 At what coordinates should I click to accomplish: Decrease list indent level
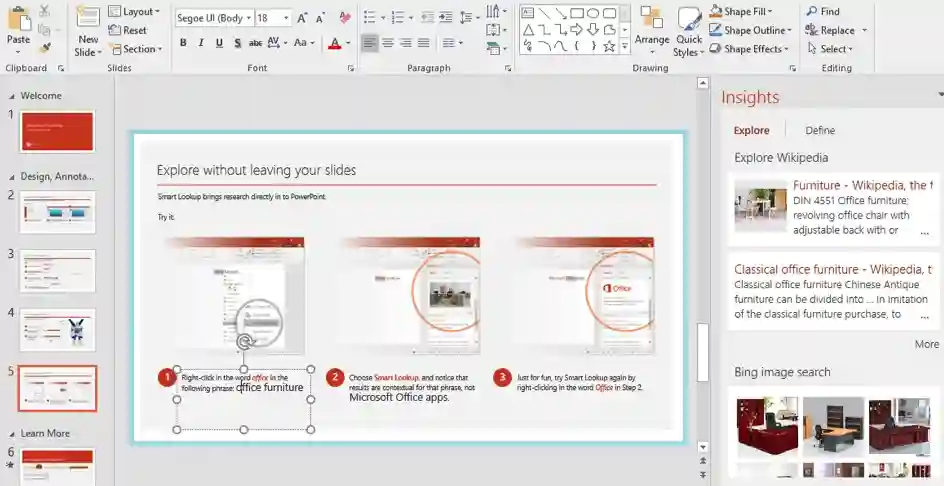tap(427, 18)
